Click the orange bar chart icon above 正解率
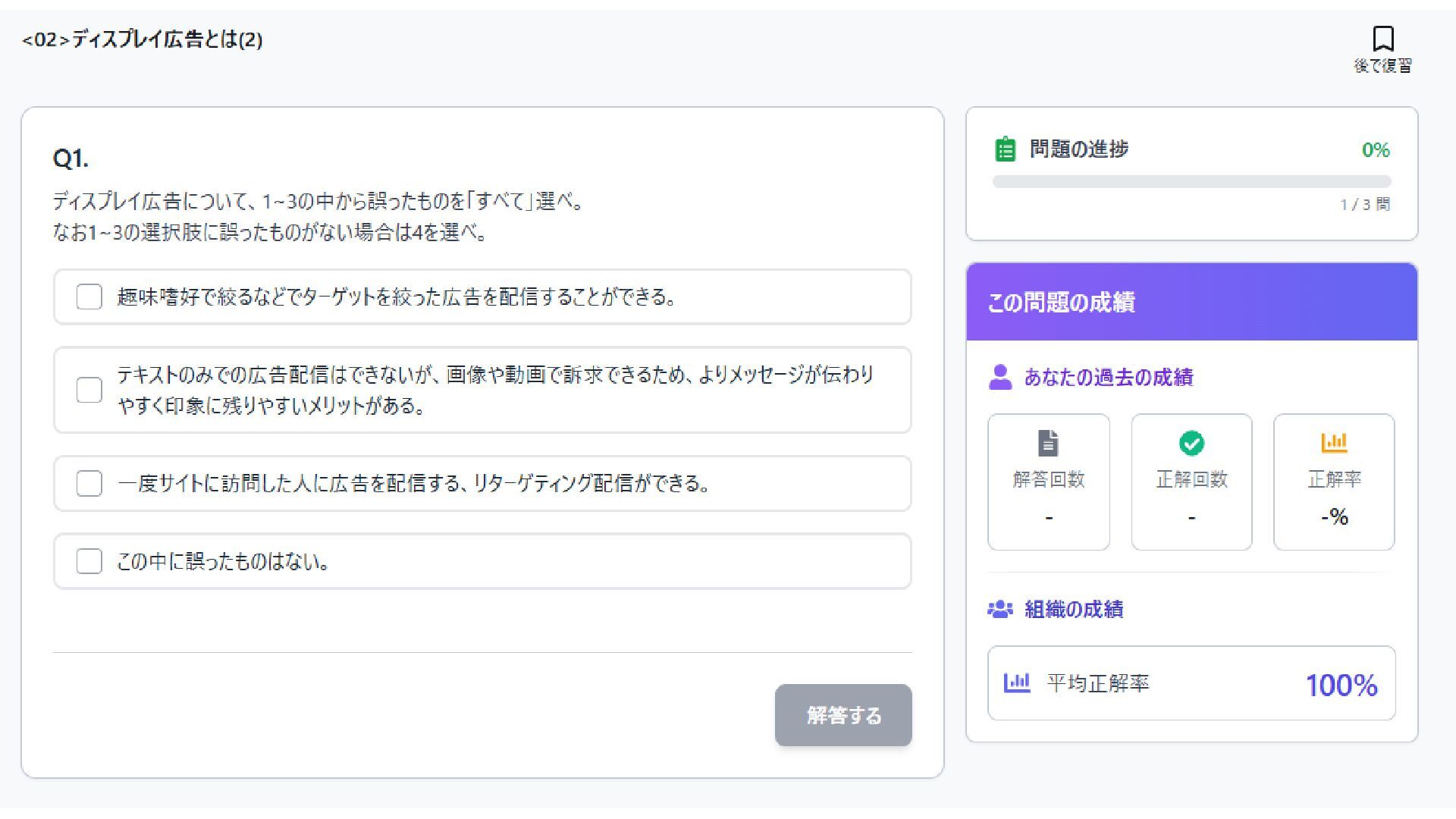Viewport: 1456px width, 819px height. pos(1334,442)
